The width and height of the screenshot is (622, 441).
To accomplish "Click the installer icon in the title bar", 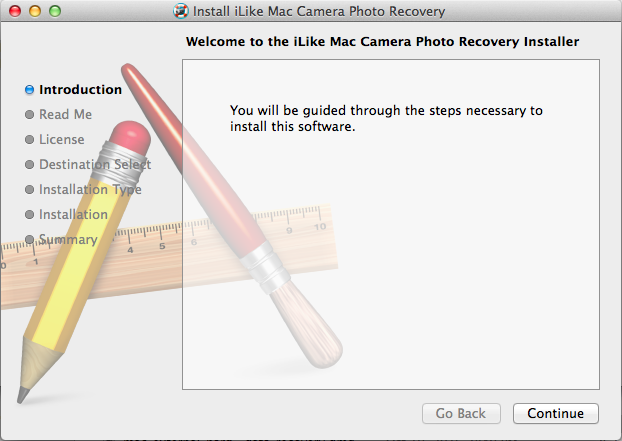I will click(180, 12).
